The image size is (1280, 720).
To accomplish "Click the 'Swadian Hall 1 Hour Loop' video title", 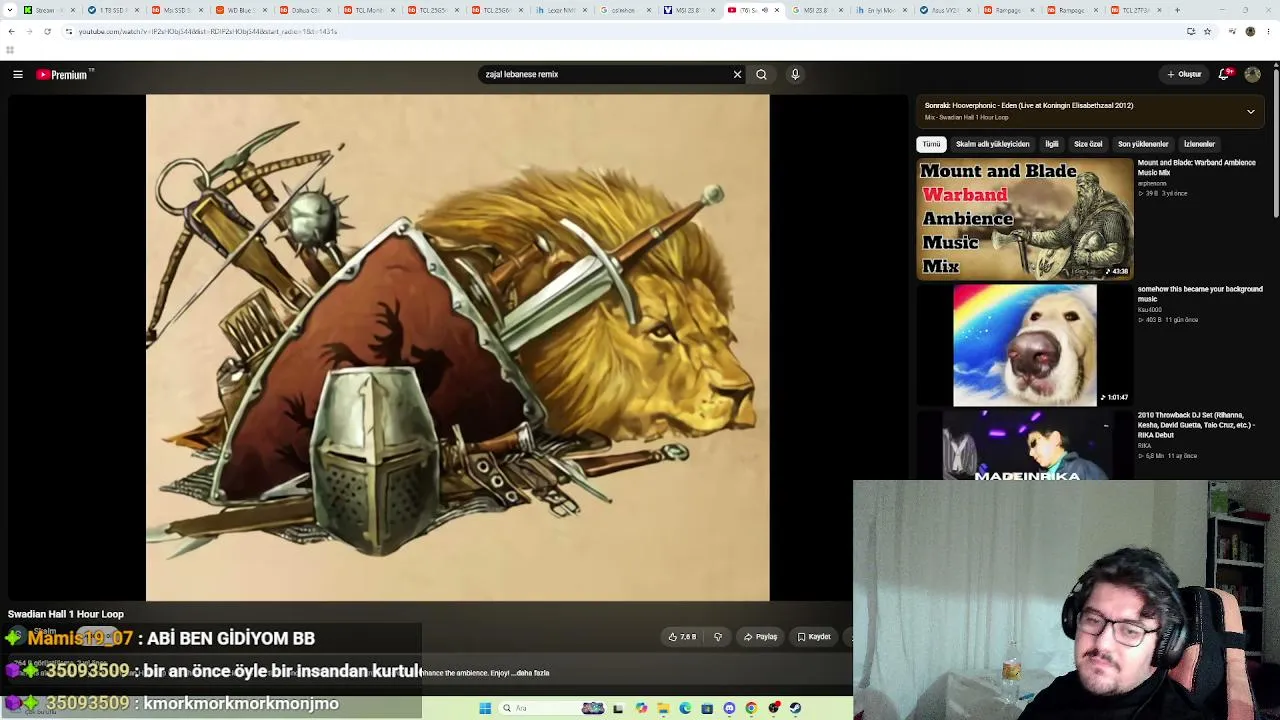I will pyautogui.click(x=66, y=614).
